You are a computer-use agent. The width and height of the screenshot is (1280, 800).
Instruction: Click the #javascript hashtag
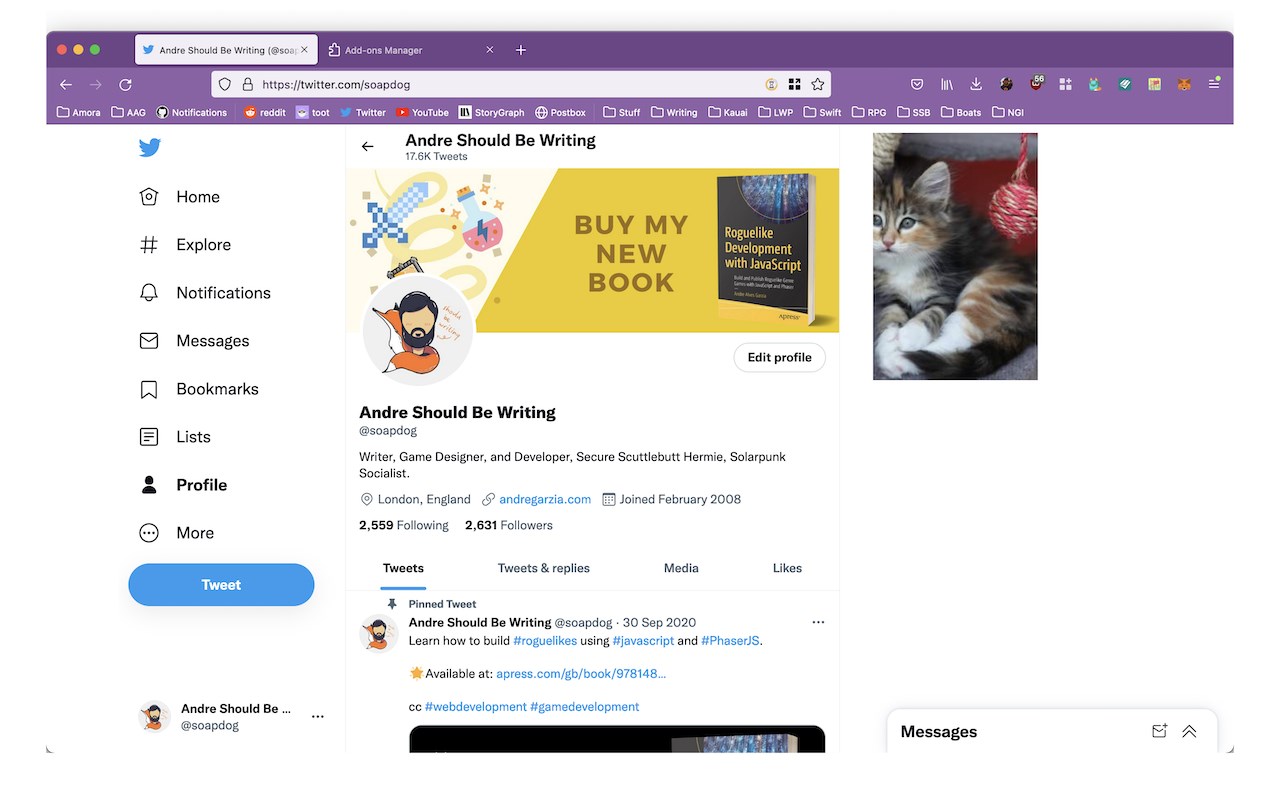[x=643, y=640]
